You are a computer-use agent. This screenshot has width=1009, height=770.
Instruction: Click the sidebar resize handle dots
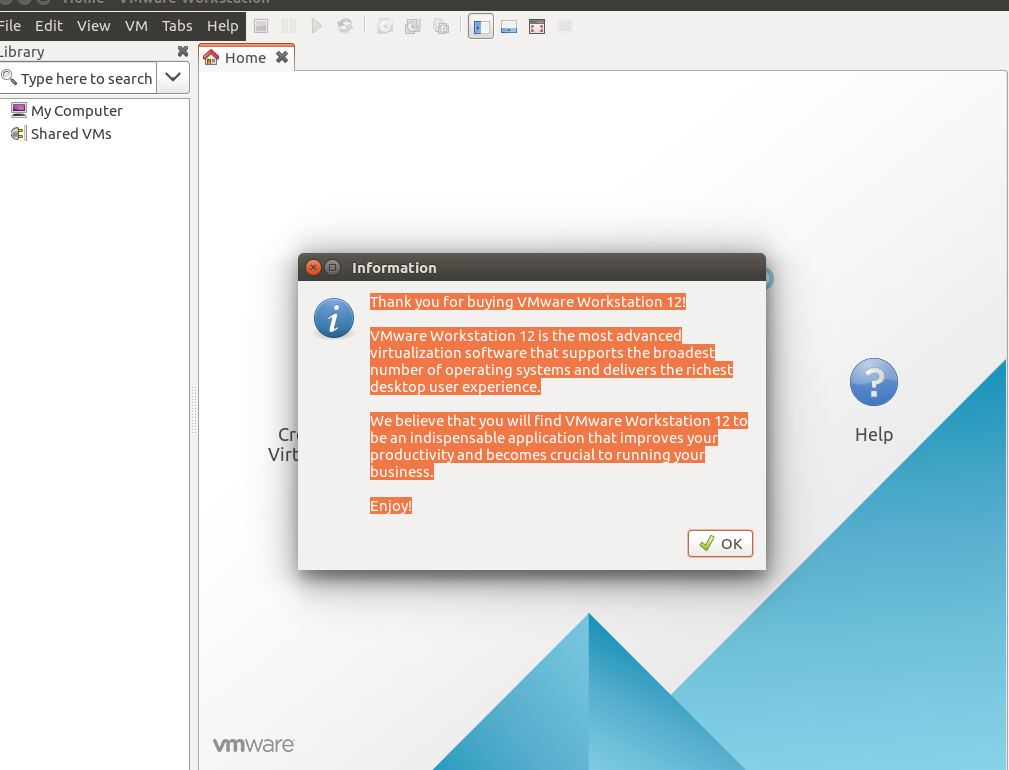tap(194, 410)
